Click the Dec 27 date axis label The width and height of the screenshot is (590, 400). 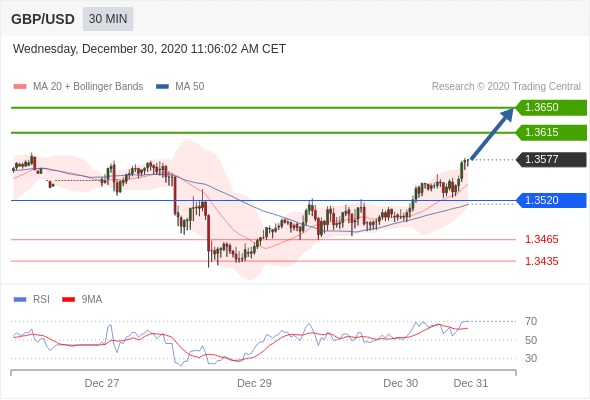pyautogui.click(x=102, y=383)
